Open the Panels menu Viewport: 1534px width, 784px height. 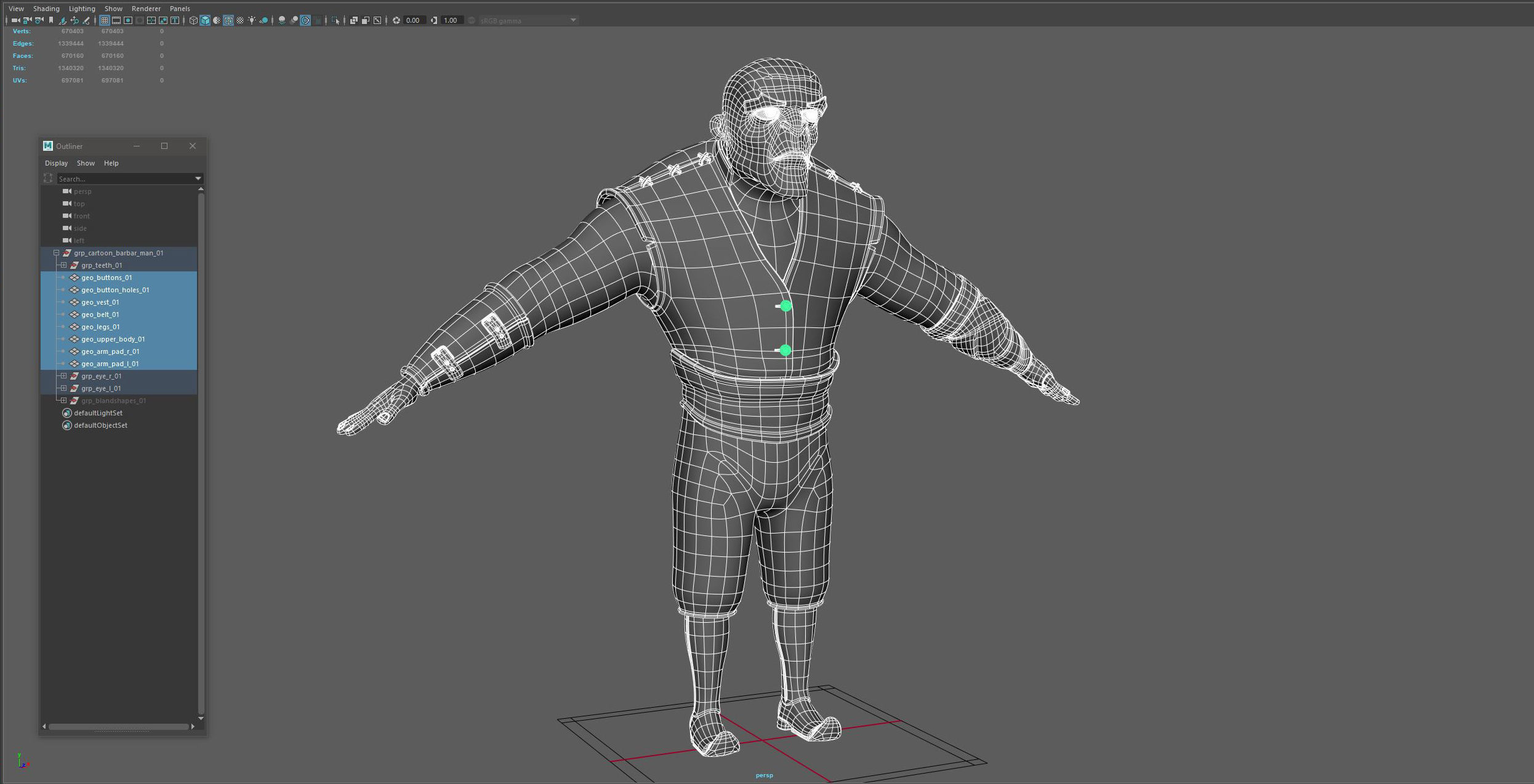tap(180, 9)
